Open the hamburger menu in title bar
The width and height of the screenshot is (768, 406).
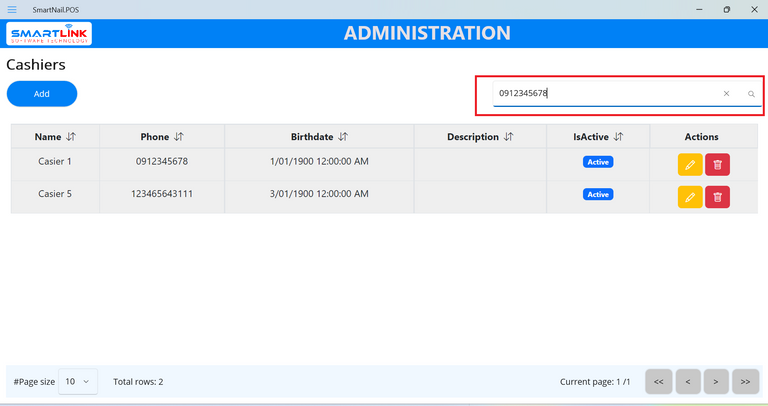coord(12,9)
